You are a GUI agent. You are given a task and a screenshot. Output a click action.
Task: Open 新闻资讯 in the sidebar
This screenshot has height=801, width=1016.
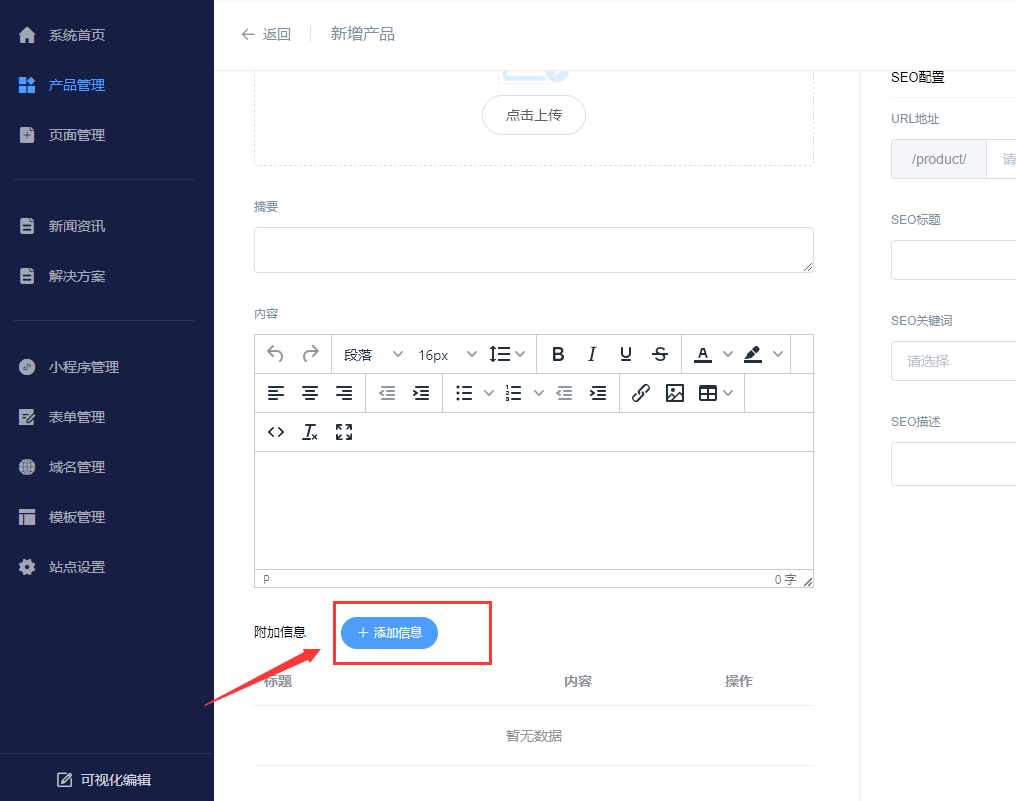[77, 226]
